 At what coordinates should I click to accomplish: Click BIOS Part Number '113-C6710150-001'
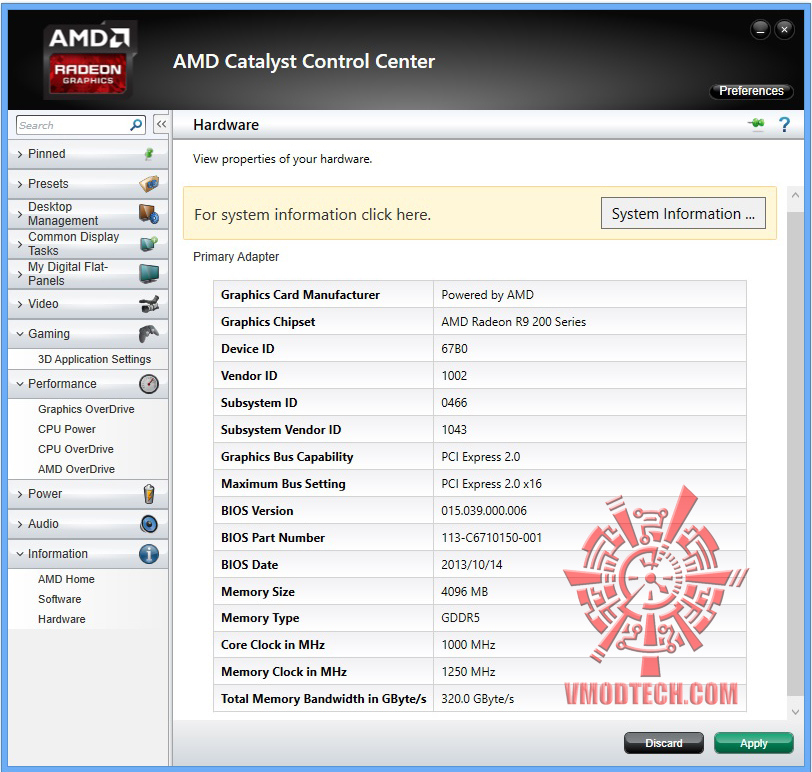point(491,537)
